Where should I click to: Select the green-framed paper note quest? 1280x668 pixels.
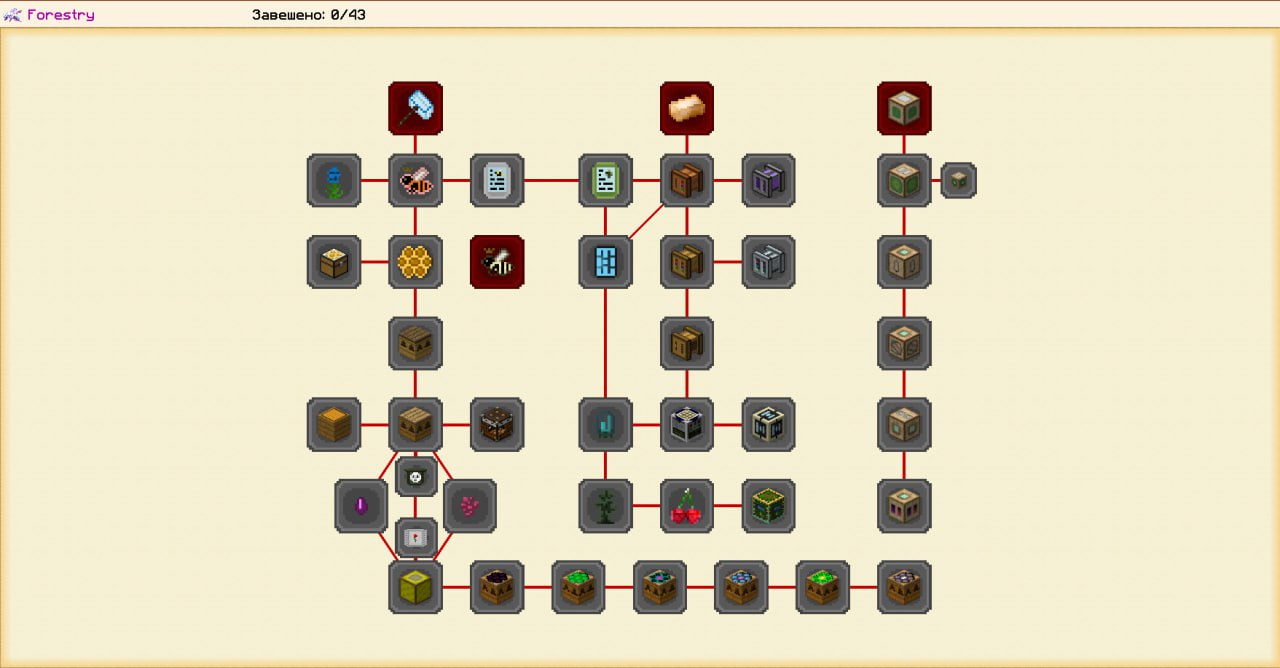point(605,181)
